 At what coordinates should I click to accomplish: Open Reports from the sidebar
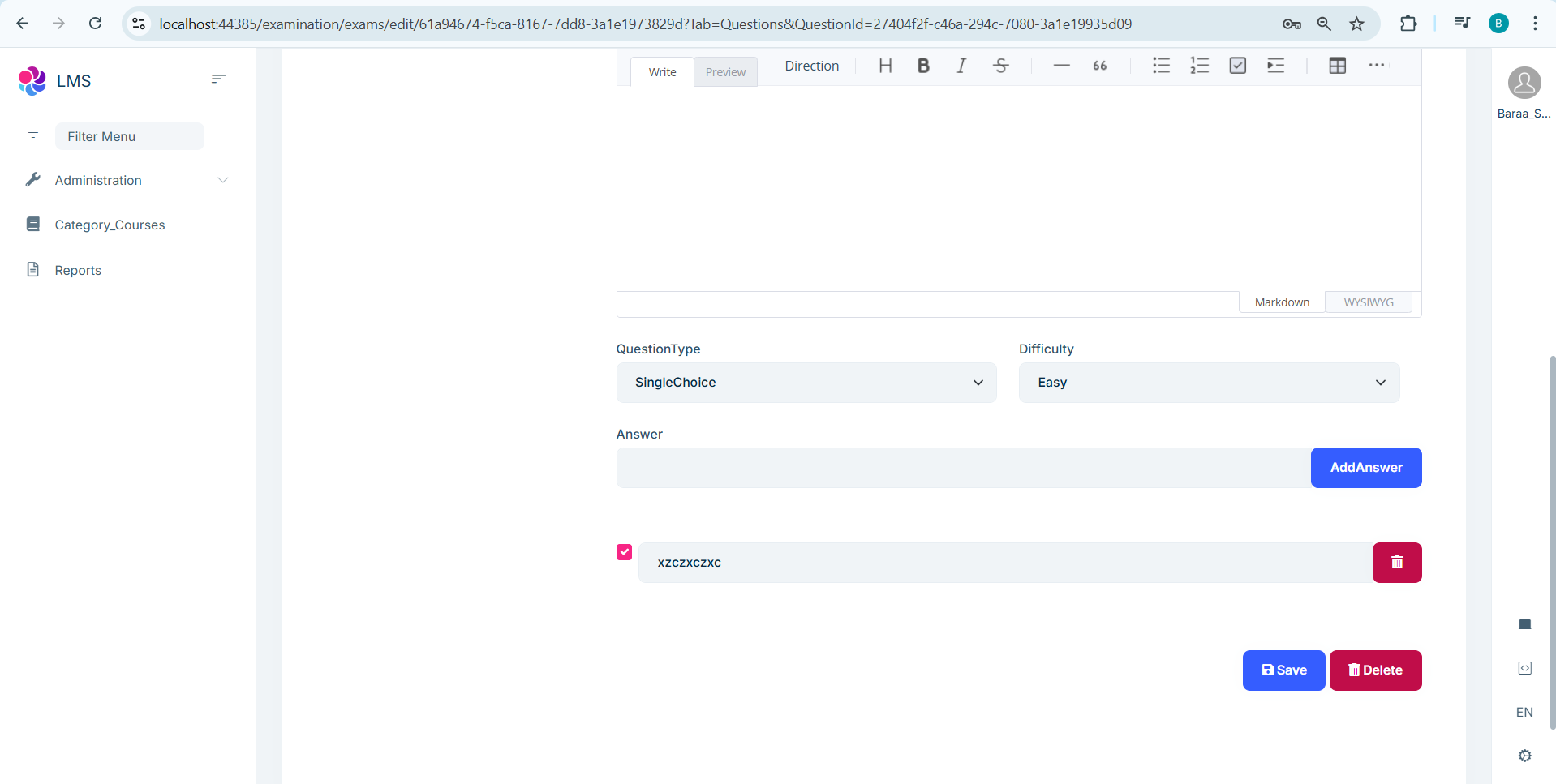[78, 270]
